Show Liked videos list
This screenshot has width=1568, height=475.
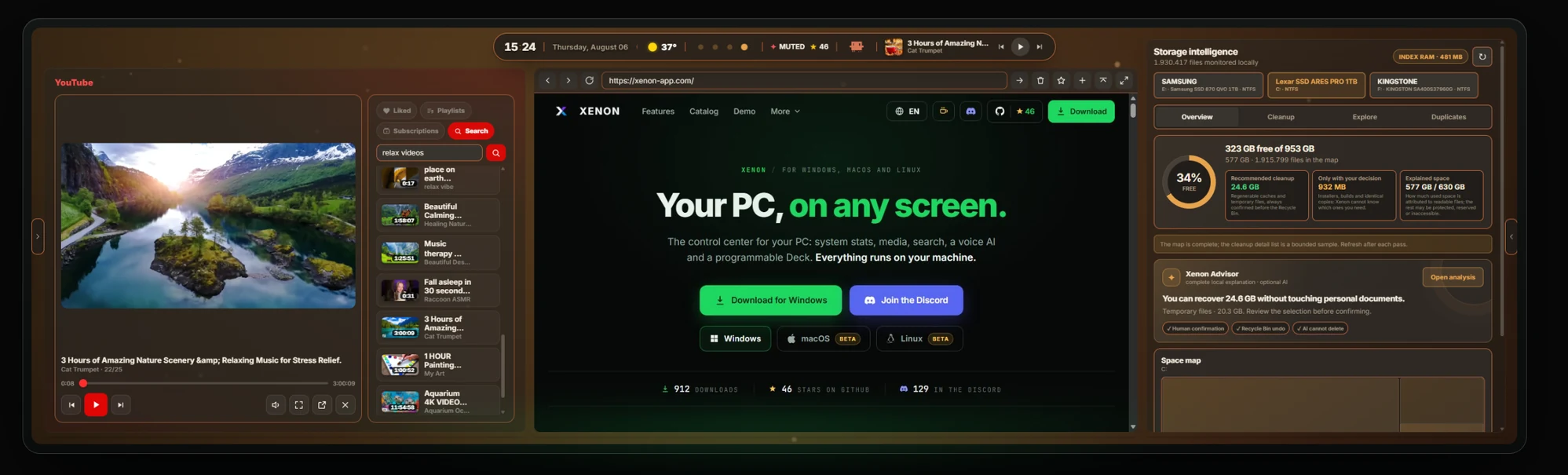point(397,111)
